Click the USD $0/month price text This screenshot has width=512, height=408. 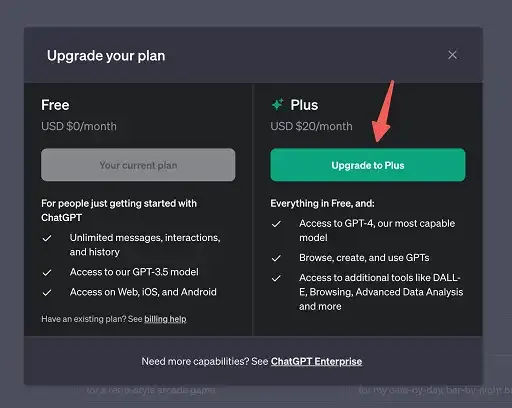[79, 126]
